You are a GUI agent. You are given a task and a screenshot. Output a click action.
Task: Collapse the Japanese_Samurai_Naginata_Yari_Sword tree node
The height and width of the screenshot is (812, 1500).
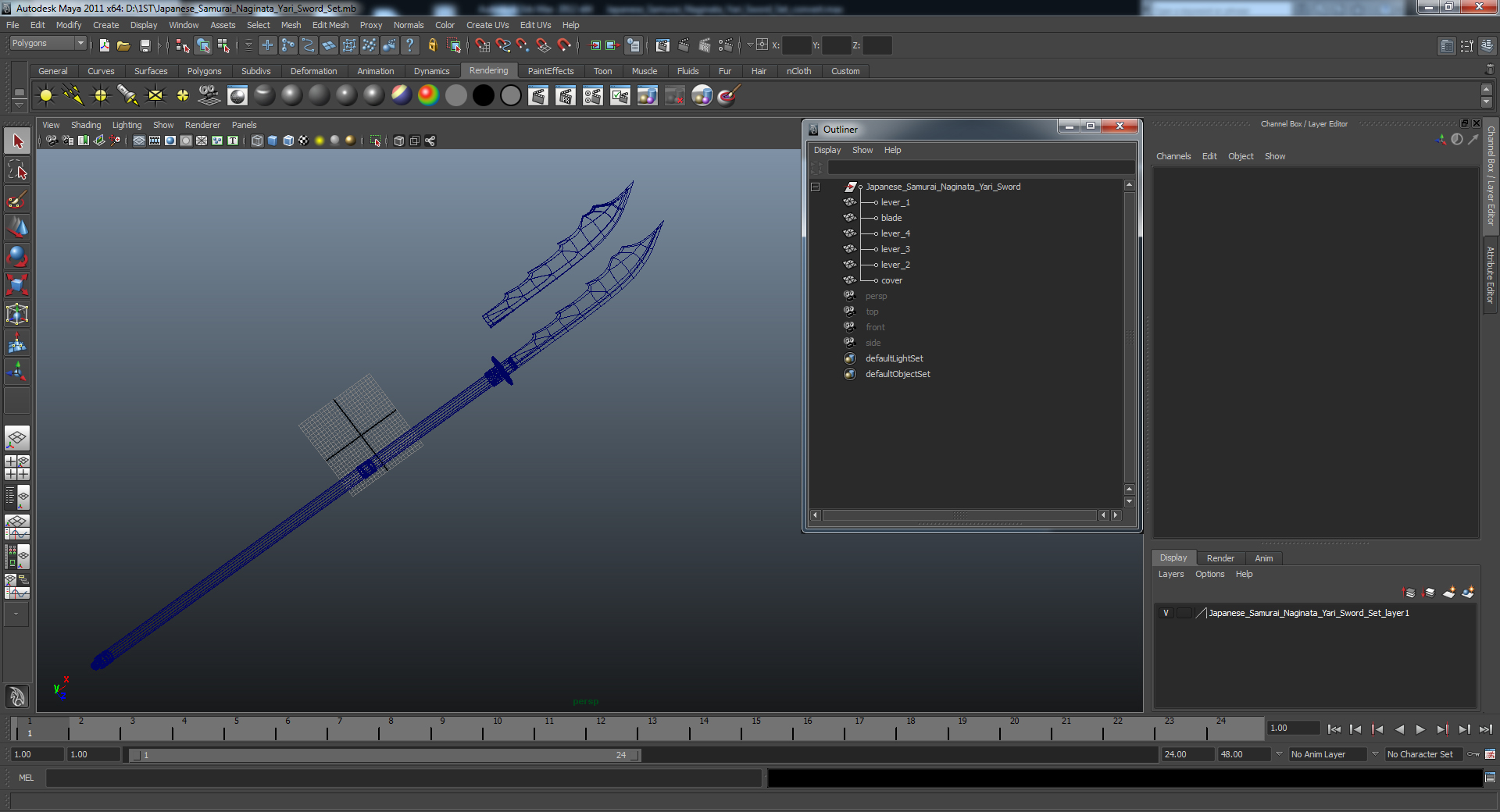pos(815,187)
